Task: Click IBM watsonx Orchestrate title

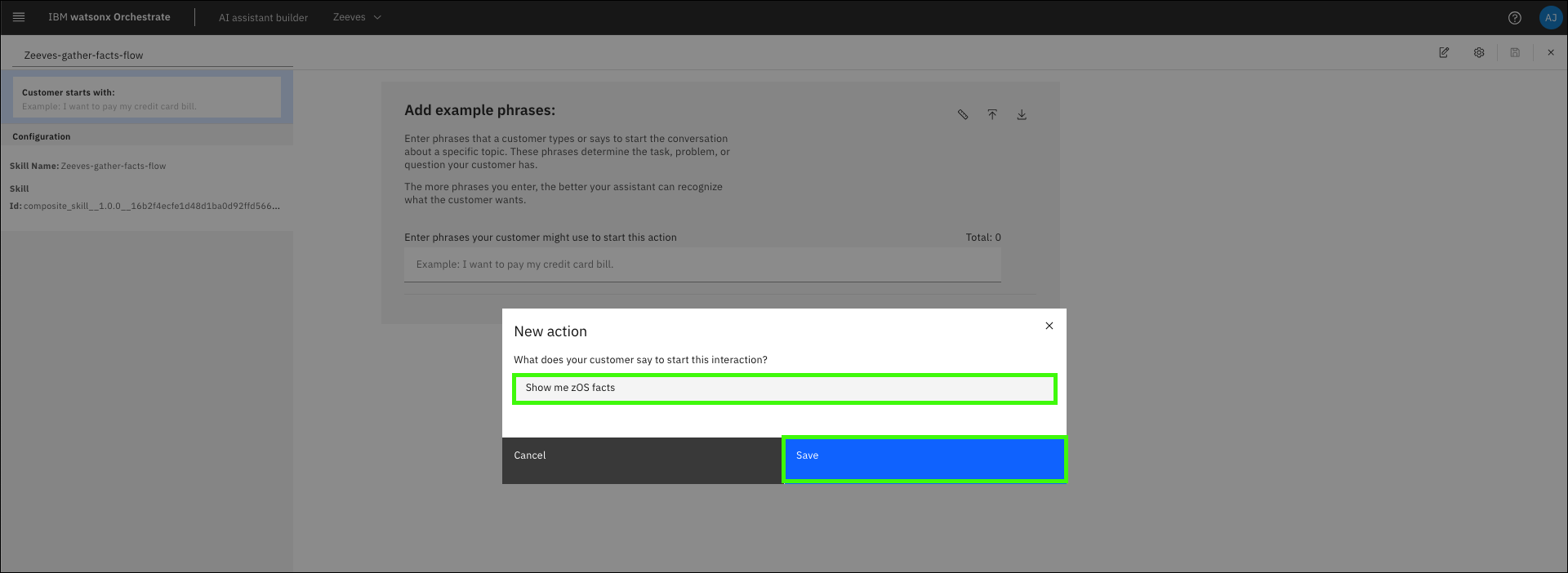Action: (x=109, y=17)
